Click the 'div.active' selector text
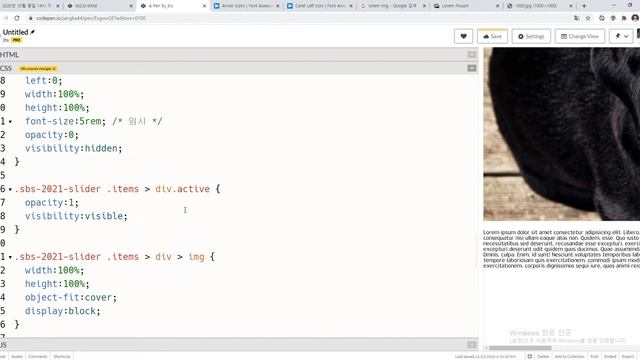The height and width of the screenshot is (360, 640). coord(182,189)
